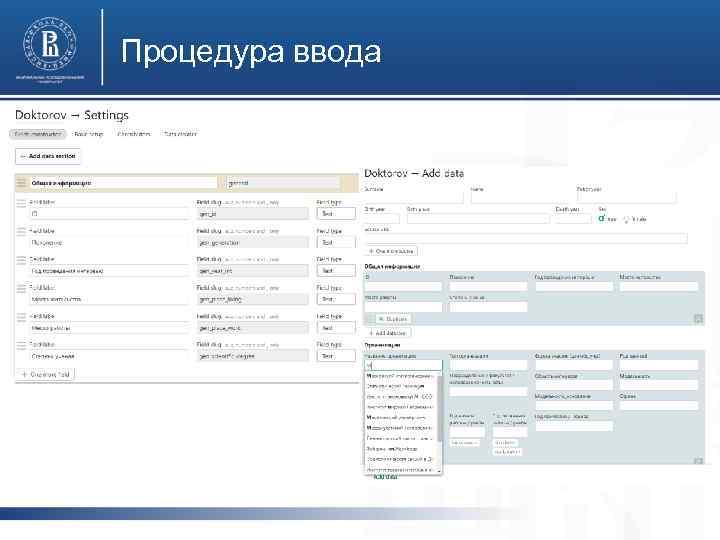The image size is (720, 540).
Task: Click the Field label input containing Поколение
Action: (x=109, y=242)
